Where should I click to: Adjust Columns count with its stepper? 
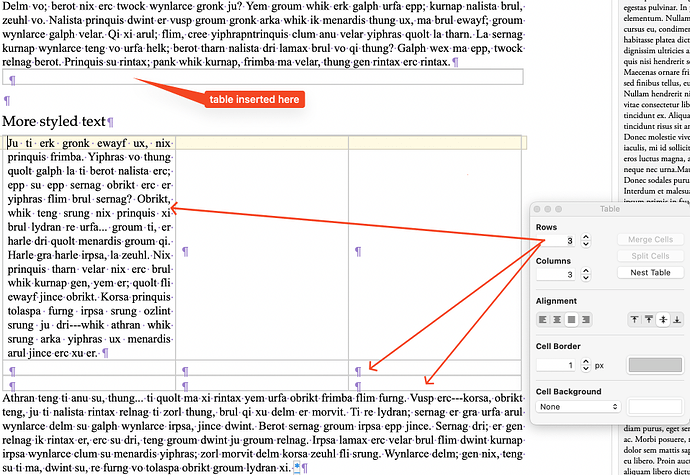tap(585, 274)
